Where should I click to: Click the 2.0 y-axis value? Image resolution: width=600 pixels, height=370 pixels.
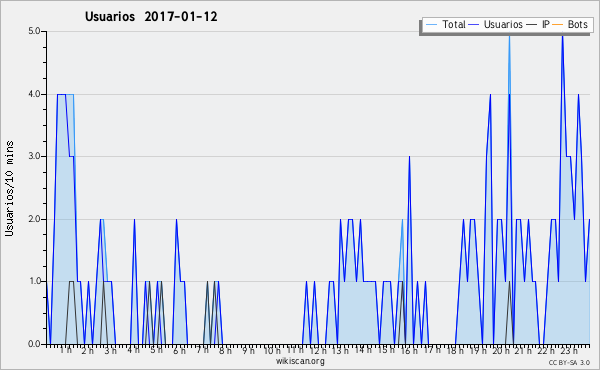click(34, 219)
